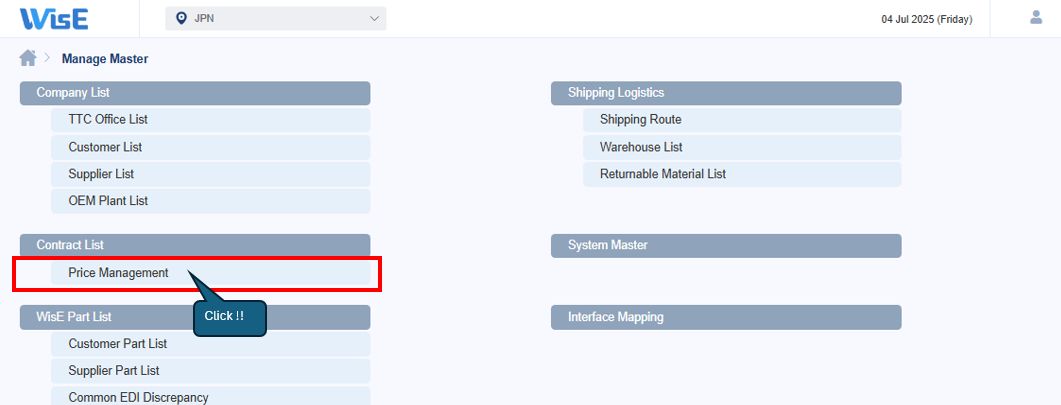Open Customer List
1061x405 pixels.
coord(105,147)
